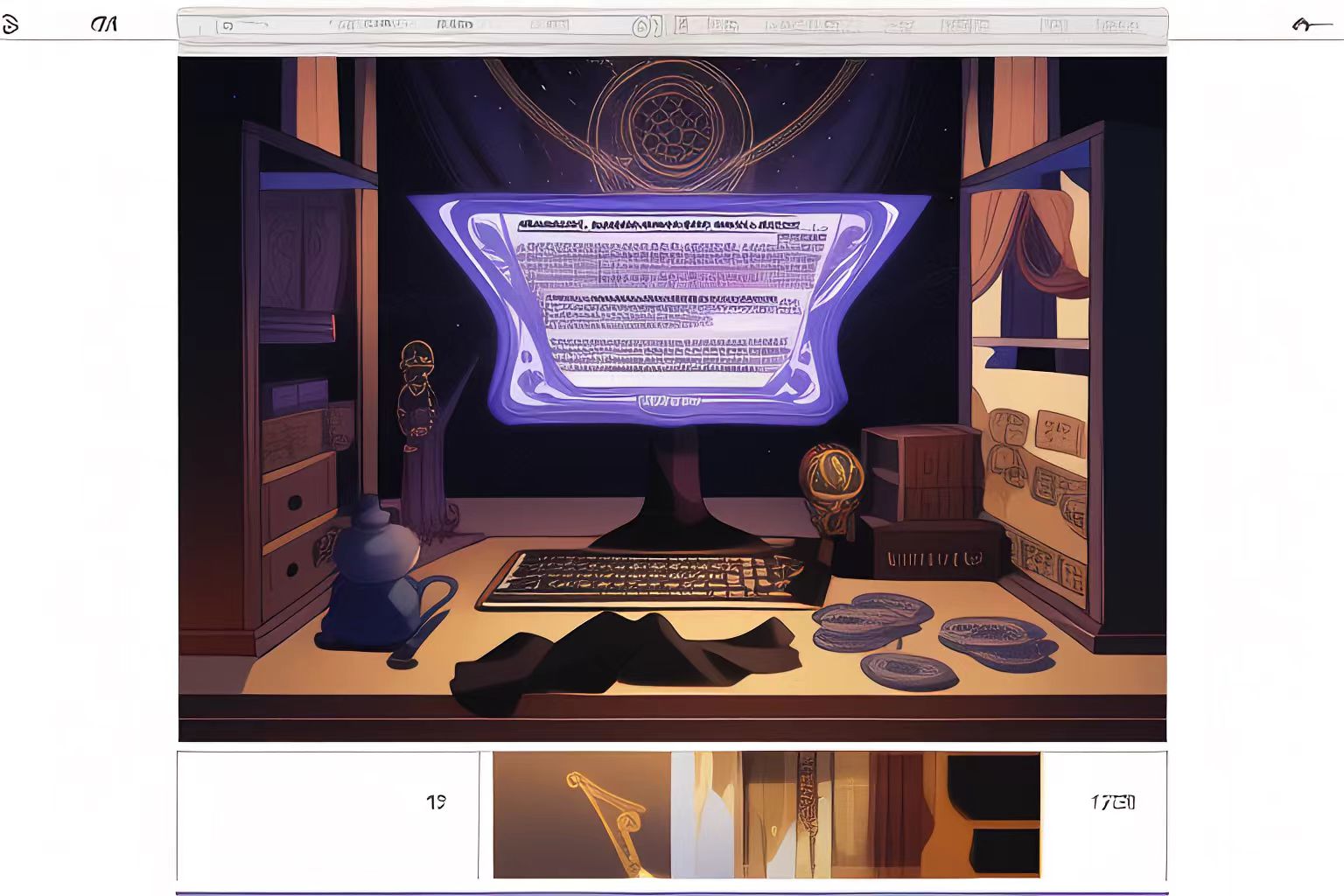Viewport: 1344px width, 896px height.
Task: Select the second short text item in toolbar
Action: [x=455, y=25]
